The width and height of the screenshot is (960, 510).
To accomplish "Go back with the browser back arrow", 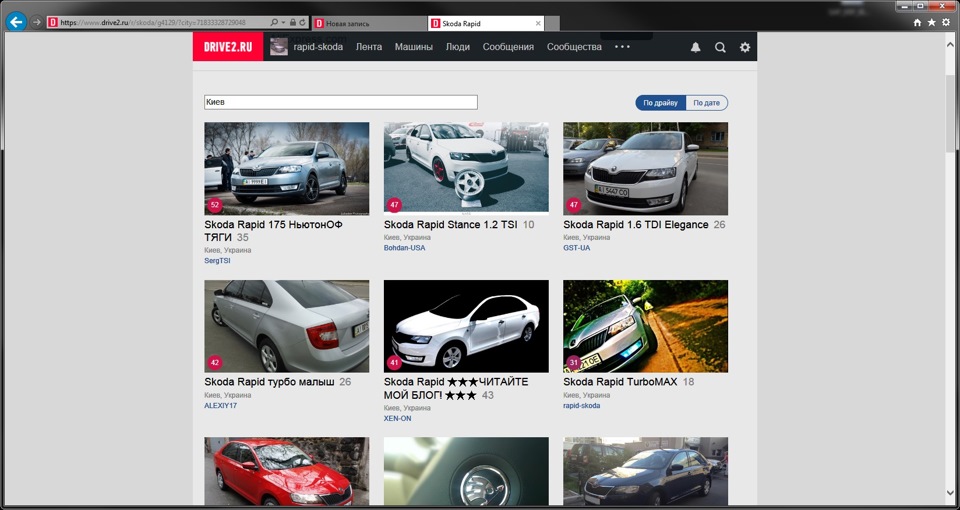I will pos(16,21).
